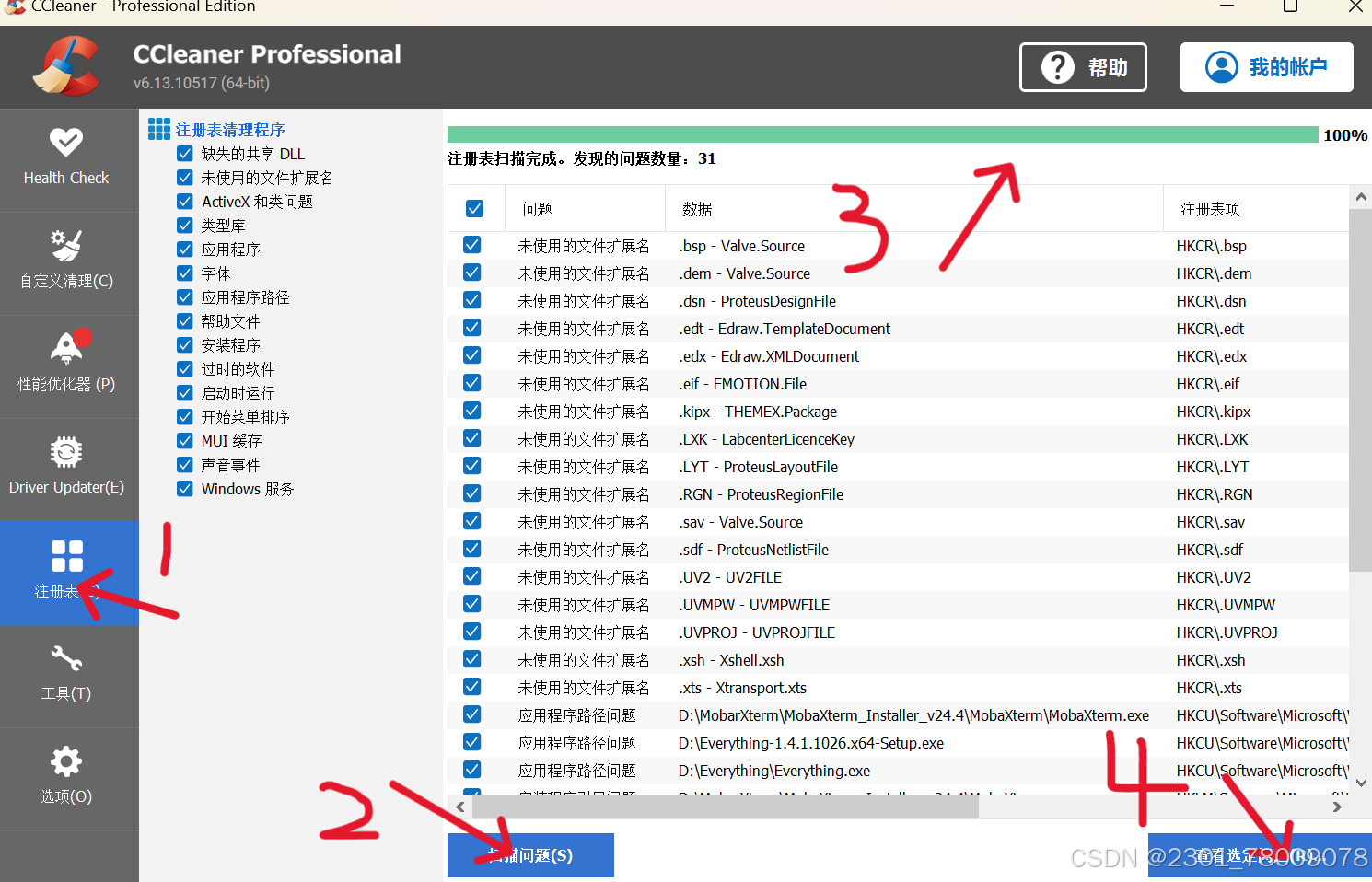Click the 注册表清理程序 grid icon
This screenshot has width=1372, height=882.
[159, 129]
